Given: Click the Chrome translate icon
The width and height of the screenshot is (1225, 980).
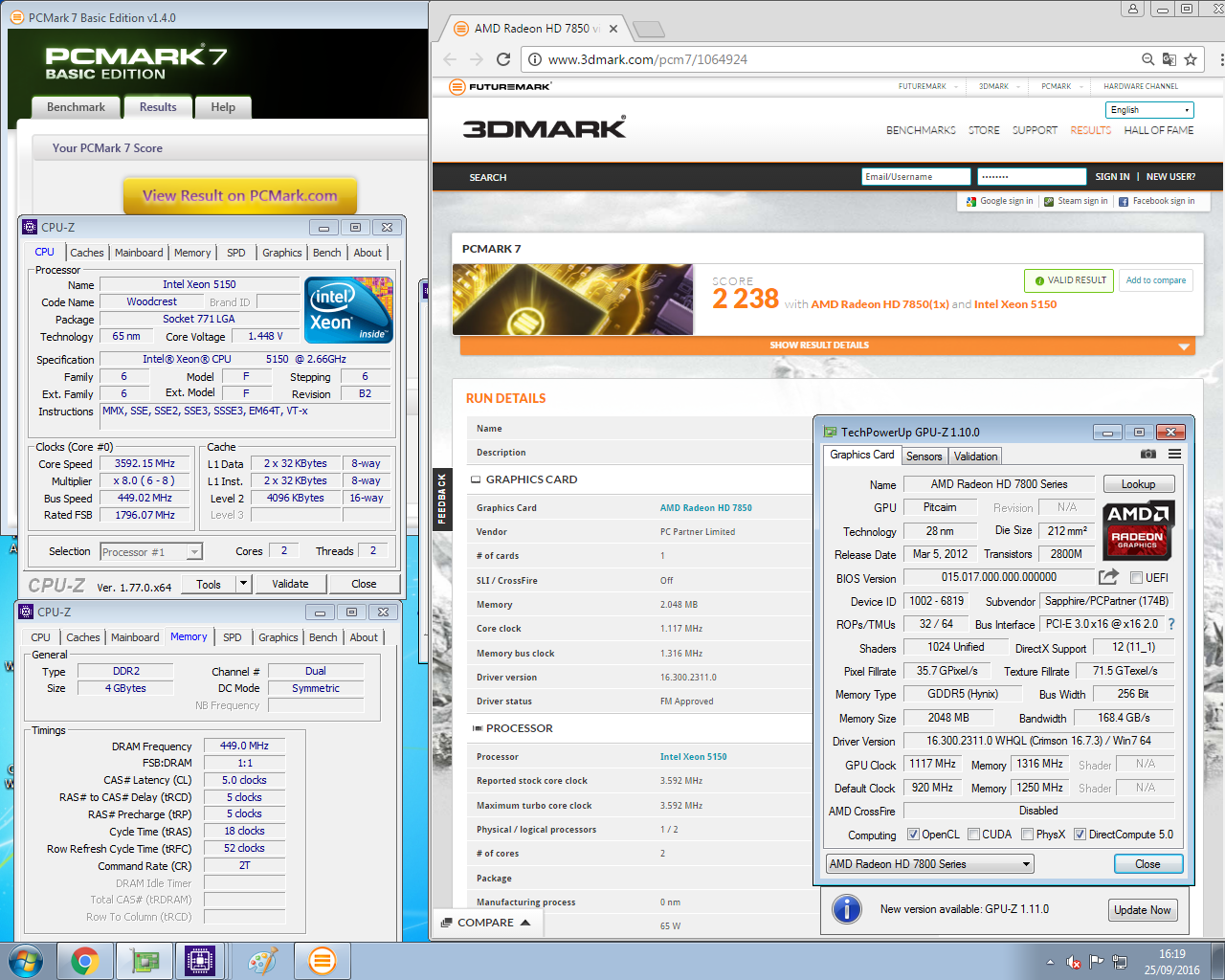Looking at the screenshot, I should pos(1169,59).
